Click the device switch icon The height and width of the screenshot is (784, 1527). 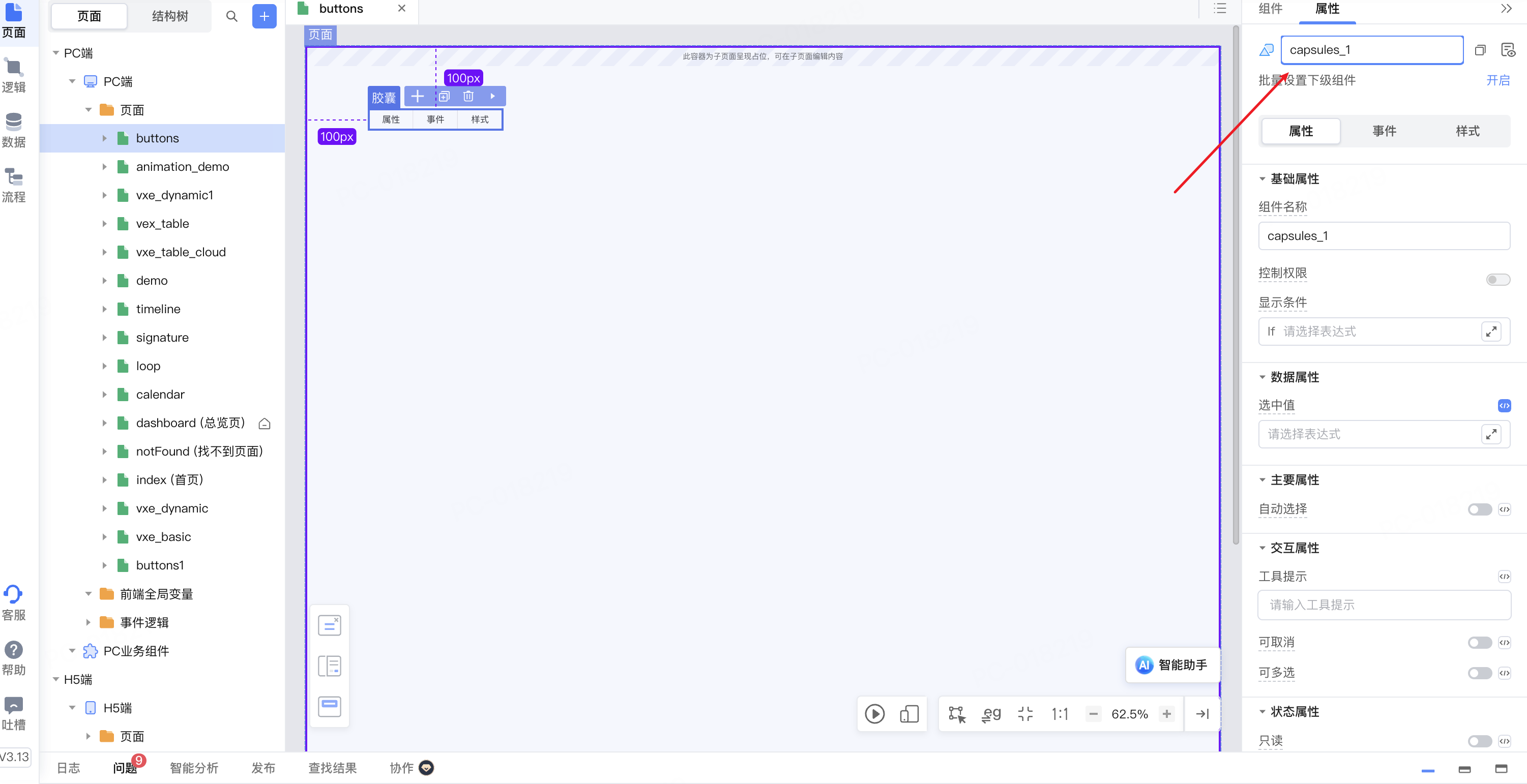[909, 714]
